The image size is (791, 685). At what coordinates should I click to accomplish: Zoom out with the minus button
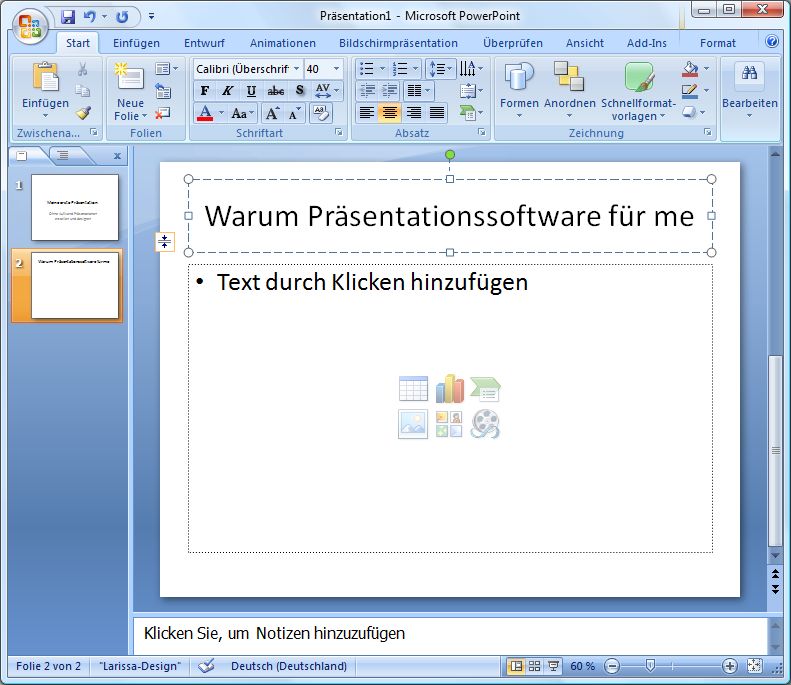(612, 666)
